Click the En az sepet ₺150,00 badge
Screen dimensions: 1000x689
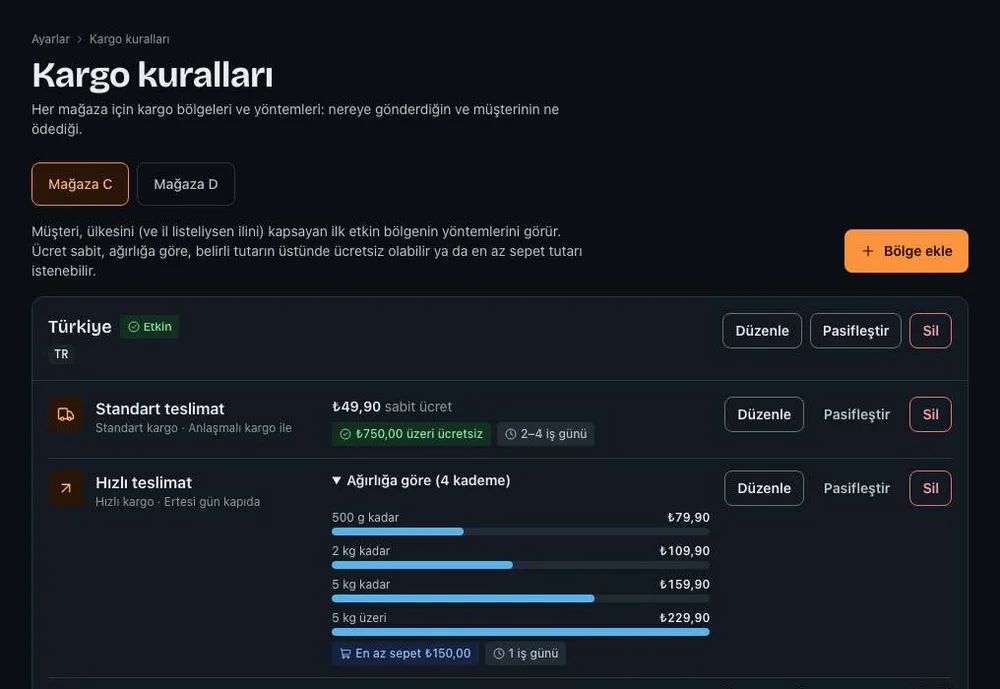pyautogui.click(x=405, y=653)
